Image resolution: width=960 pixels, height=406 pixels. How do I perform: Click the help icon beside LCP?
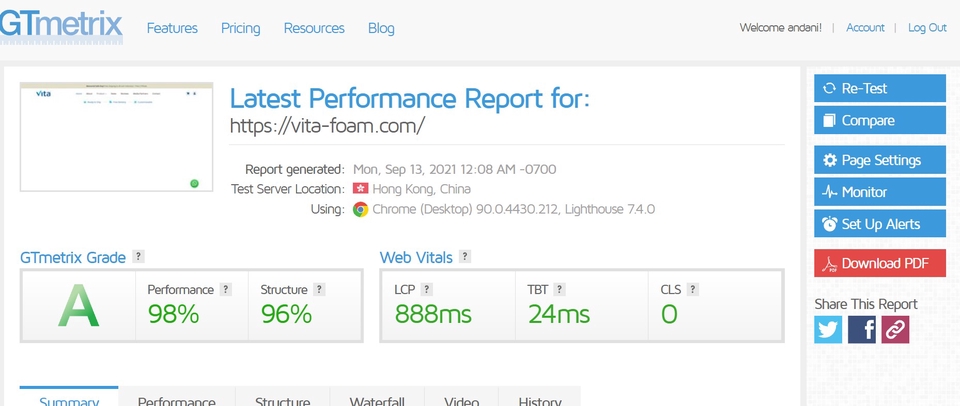pyautogui.click(x=427, y=290)
